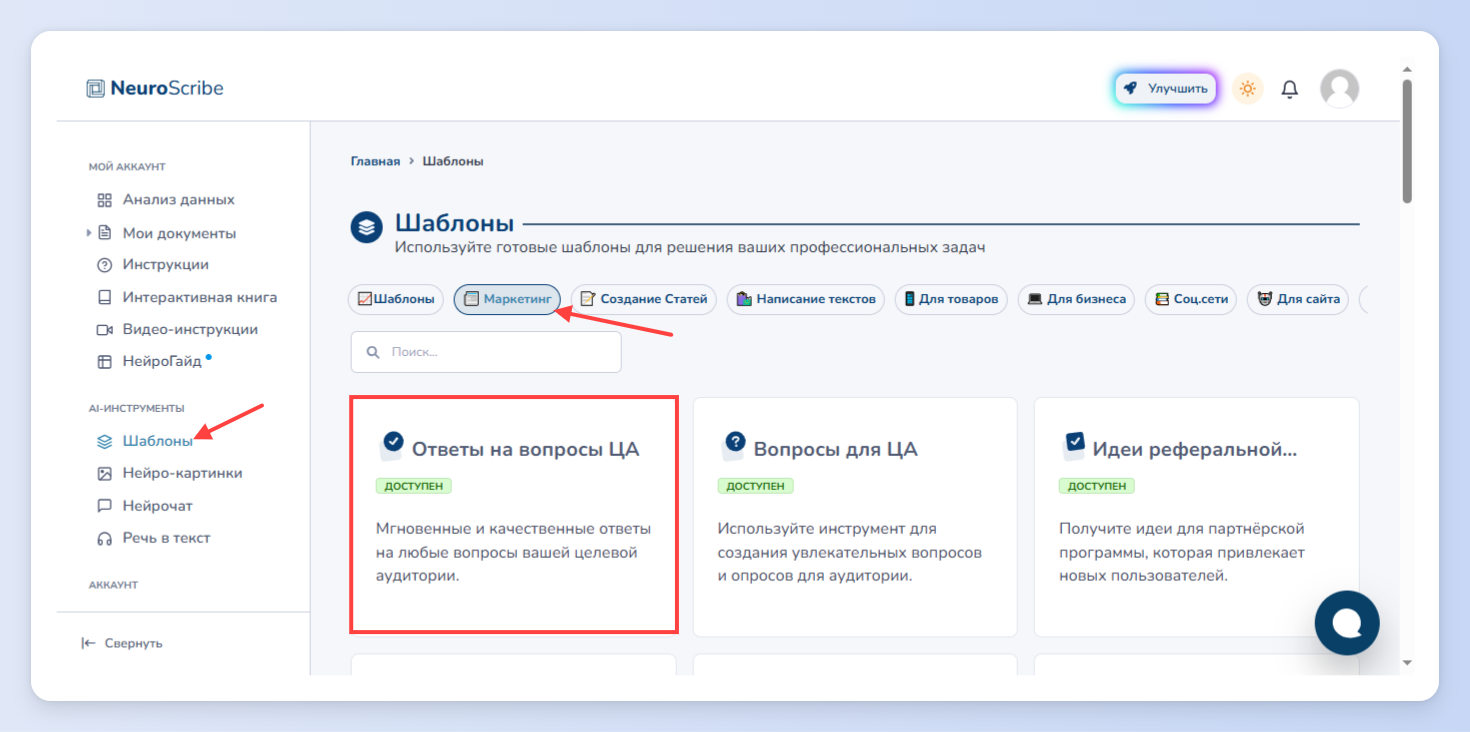Select the Создание Статей chip
Screen dimensions: 1470x732
pyautogui.click(x=643, y=299)
